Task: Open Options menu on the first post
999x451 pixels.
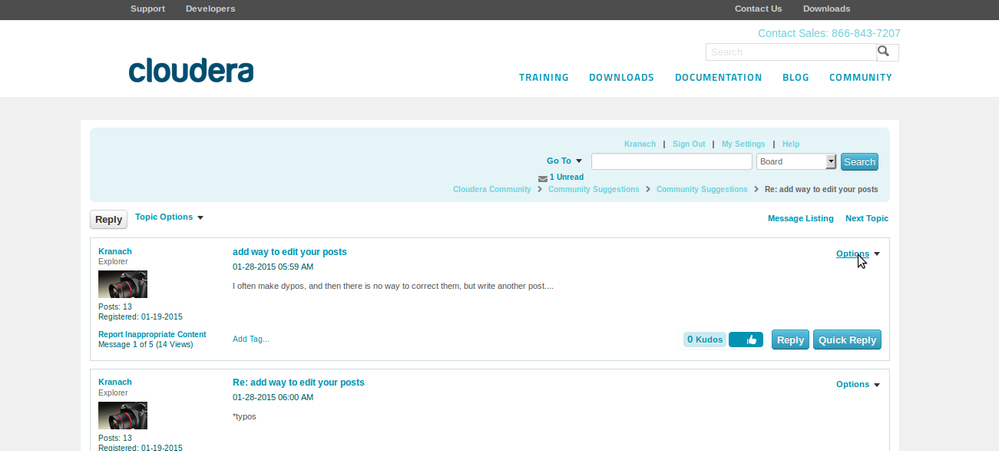Action: [858, 254]
